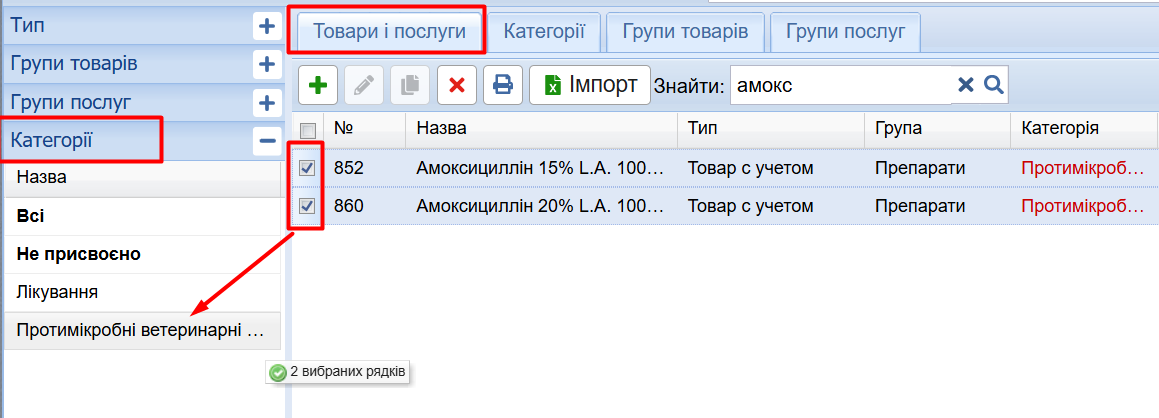This screenshot has height=418, width=1159.
Task: Toggle the select-all checkbox in table header
Action: pyautogui.click(x=308, y=130)
